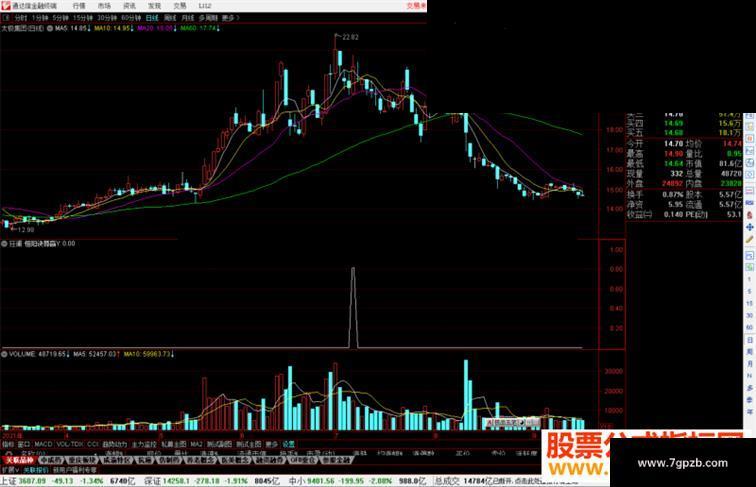Viewport: 756px width, 487px height.
Task: Select the MACD indicator tab
Action: click(43, 444)
